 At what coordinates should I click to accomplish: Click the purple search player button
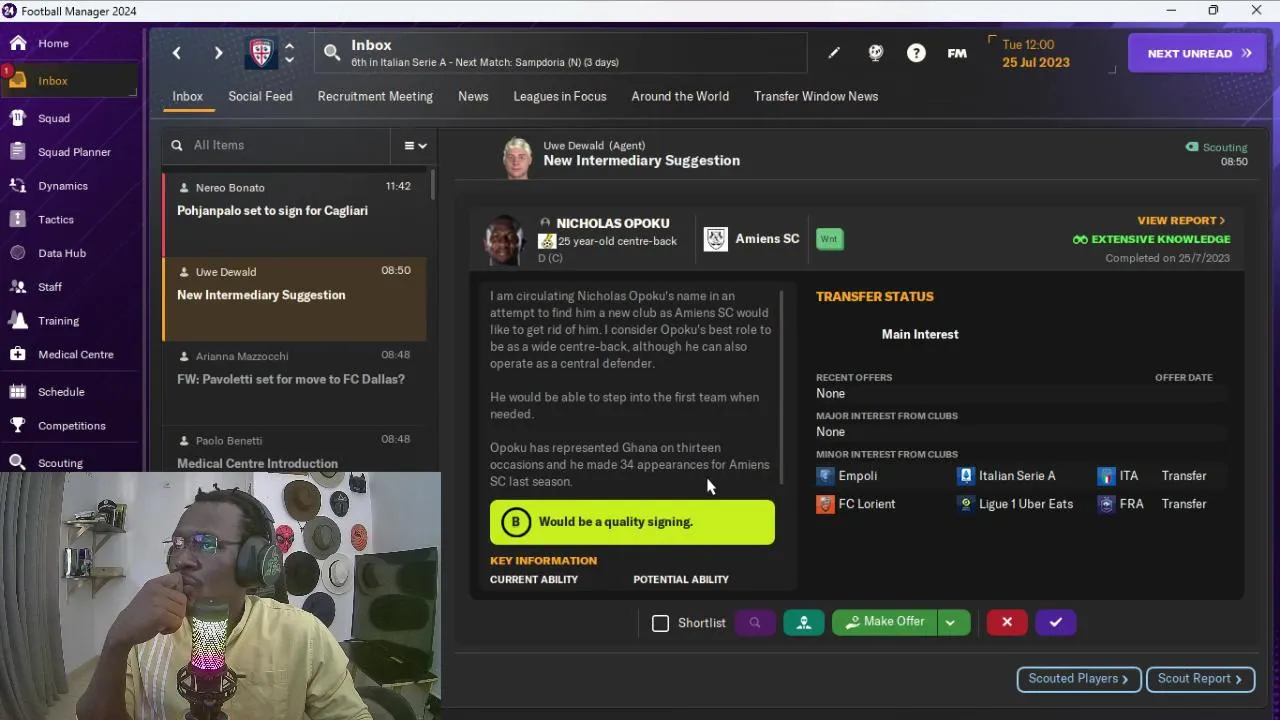[x=755, y=622]
